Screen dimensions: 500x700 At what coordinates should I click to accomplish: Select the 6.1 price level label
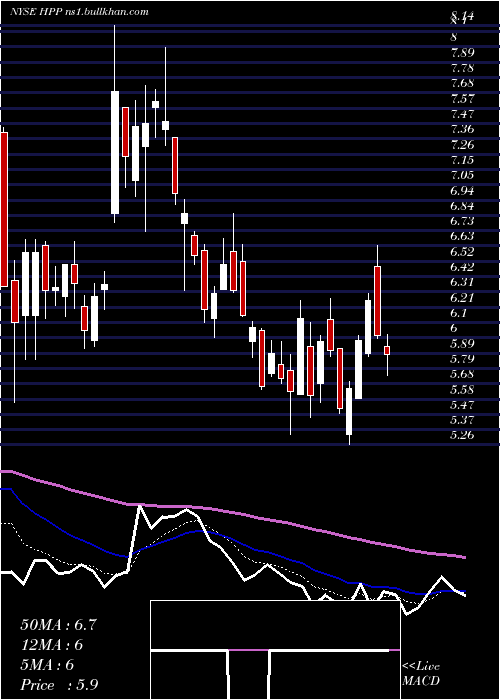point(459,313)
